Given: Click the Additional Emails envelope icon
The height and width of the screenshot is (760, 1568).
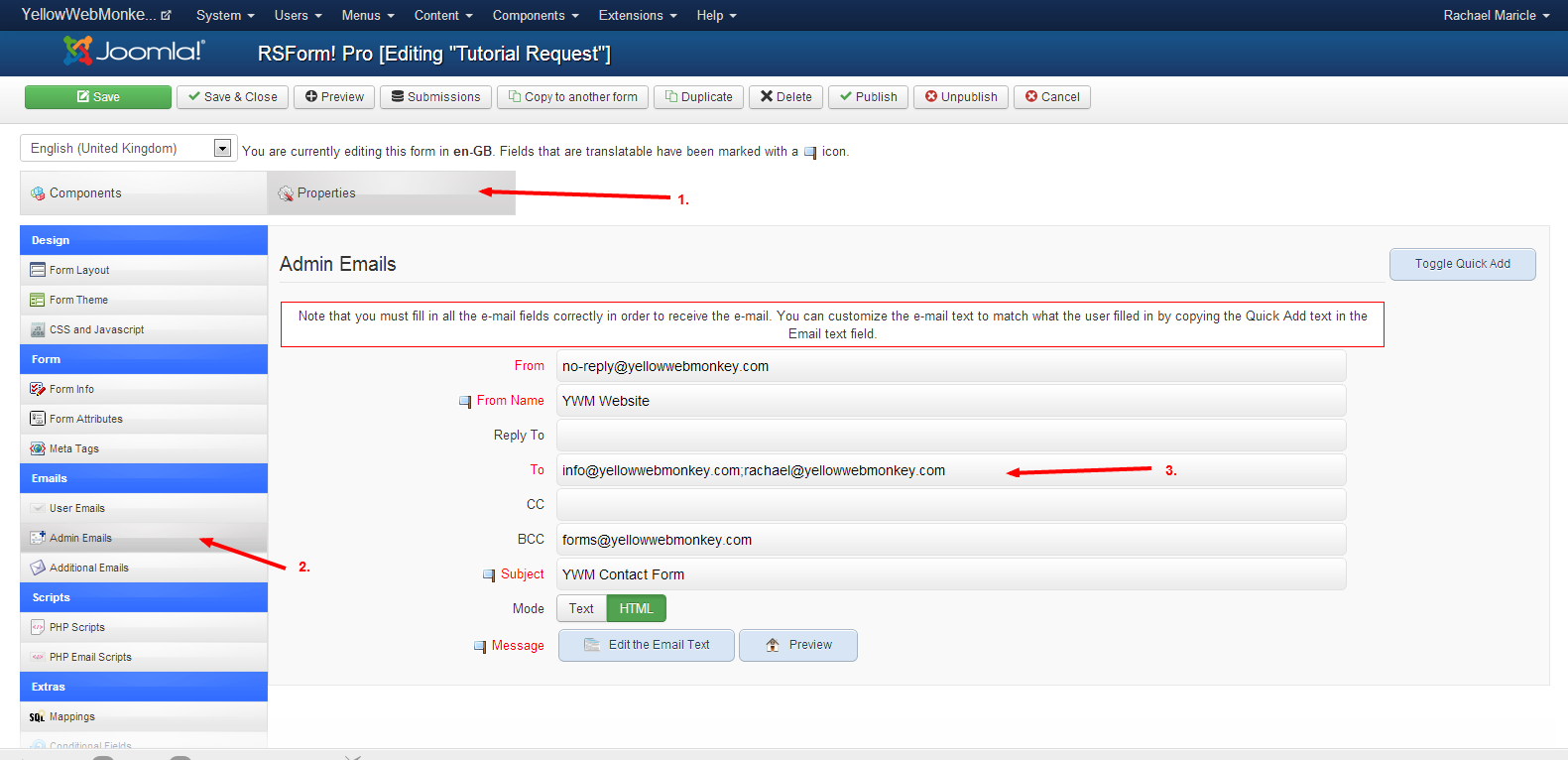Looking at the screenshot, I should [x=38, y=568].
